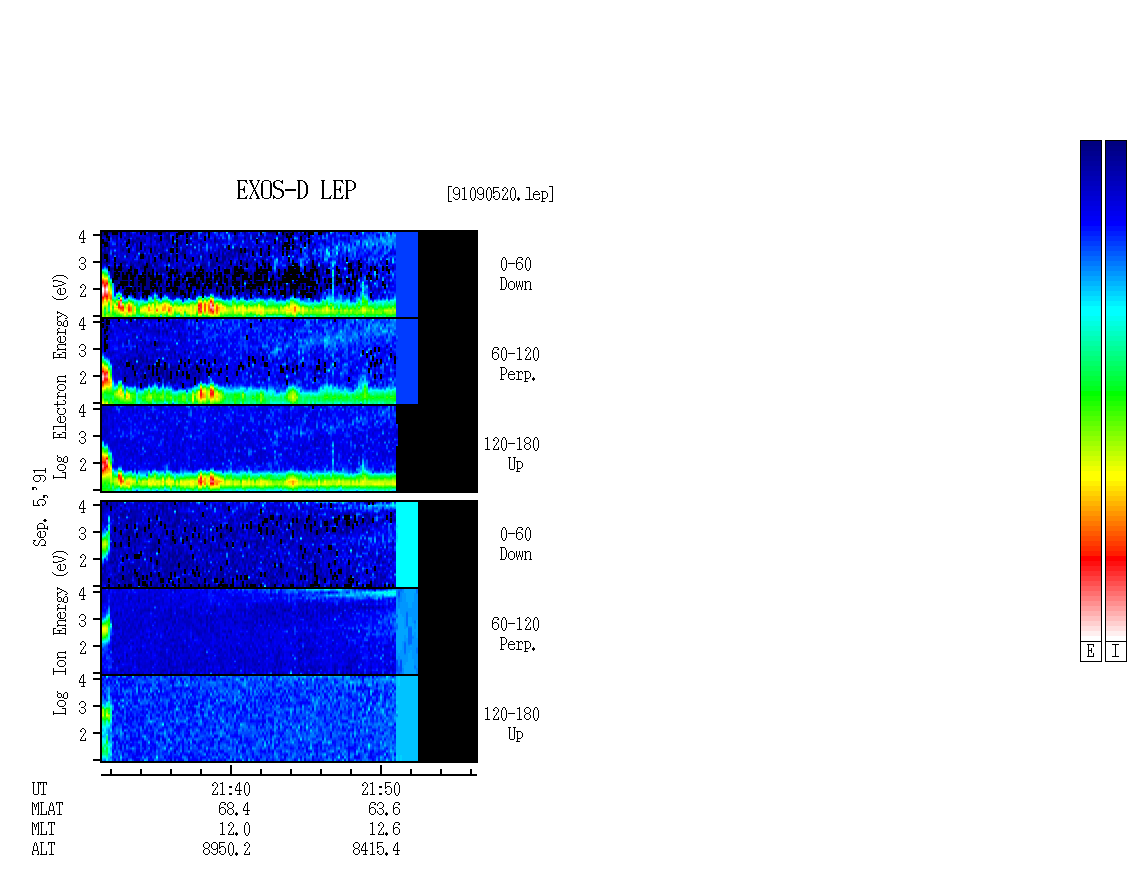Click the ion 60-120 Perp. spectrogram panel
Viewport: 1130px width, 875px height.
point(289,631)
